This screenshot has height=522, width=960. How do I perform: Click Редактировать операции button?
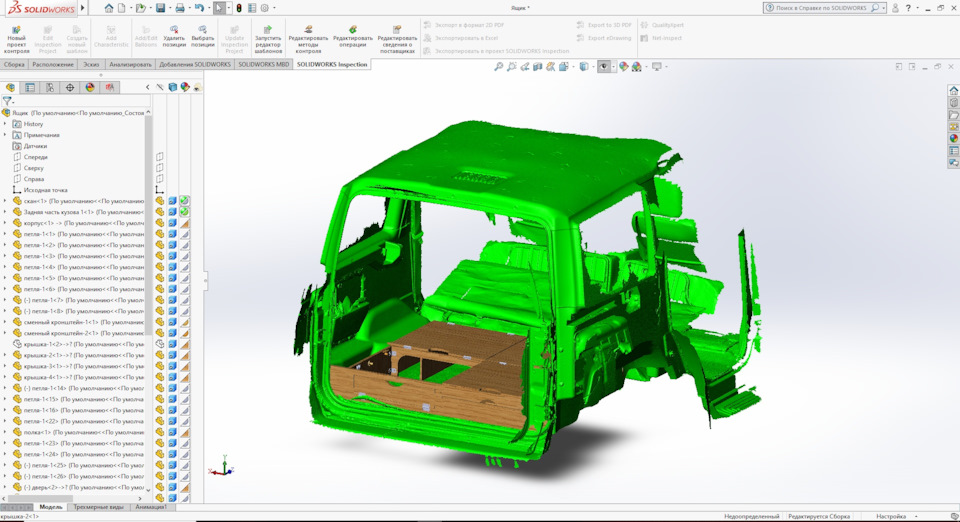point(353,37)
